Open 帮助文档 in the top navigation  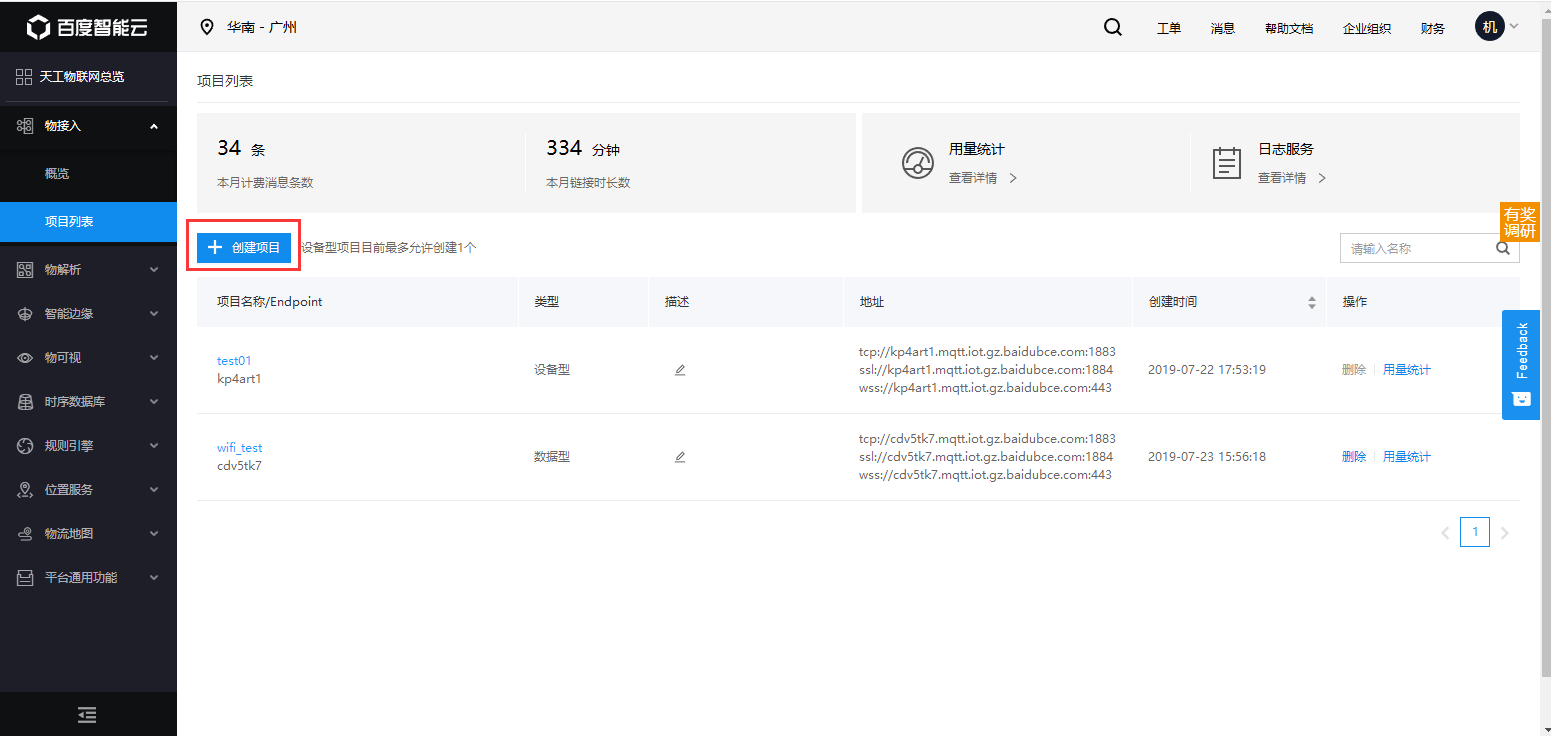(x=1289, y=28)
